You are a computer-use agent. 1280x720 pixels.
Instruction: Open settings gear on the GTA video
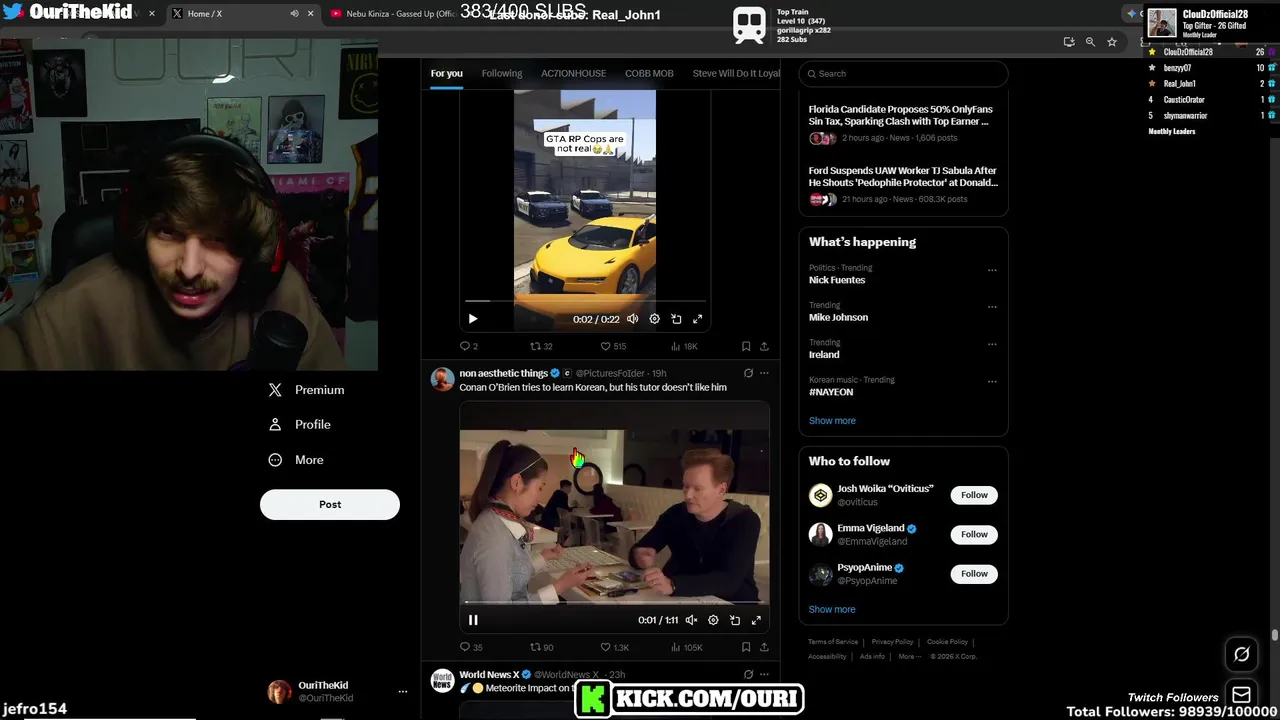(x=654, y=319)
